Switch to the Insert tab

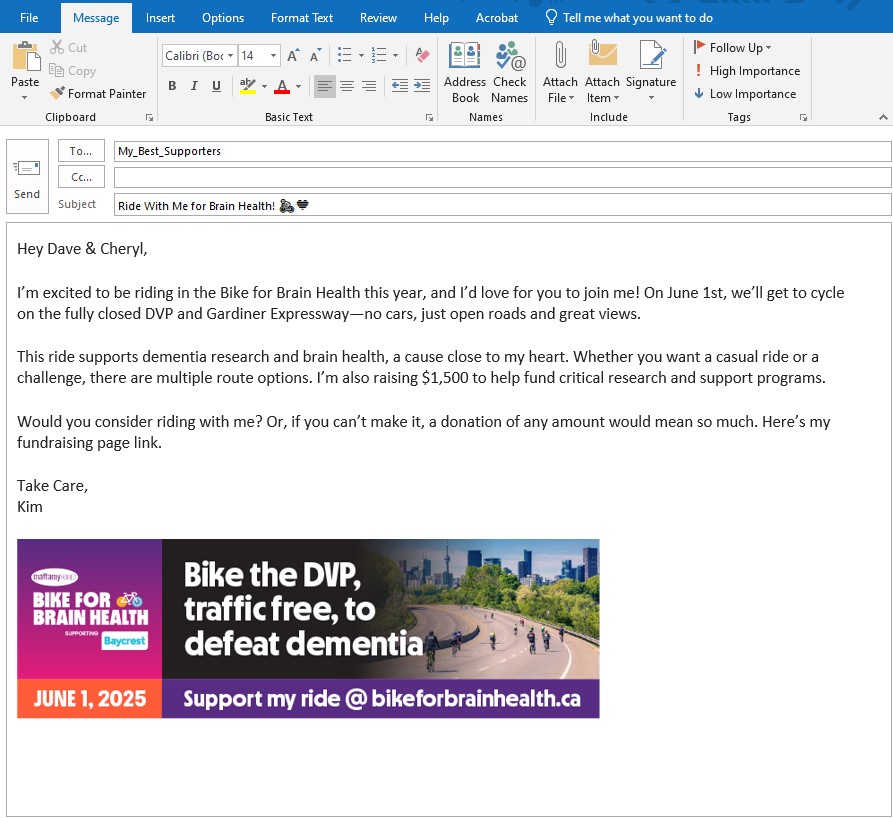point(160,18)
